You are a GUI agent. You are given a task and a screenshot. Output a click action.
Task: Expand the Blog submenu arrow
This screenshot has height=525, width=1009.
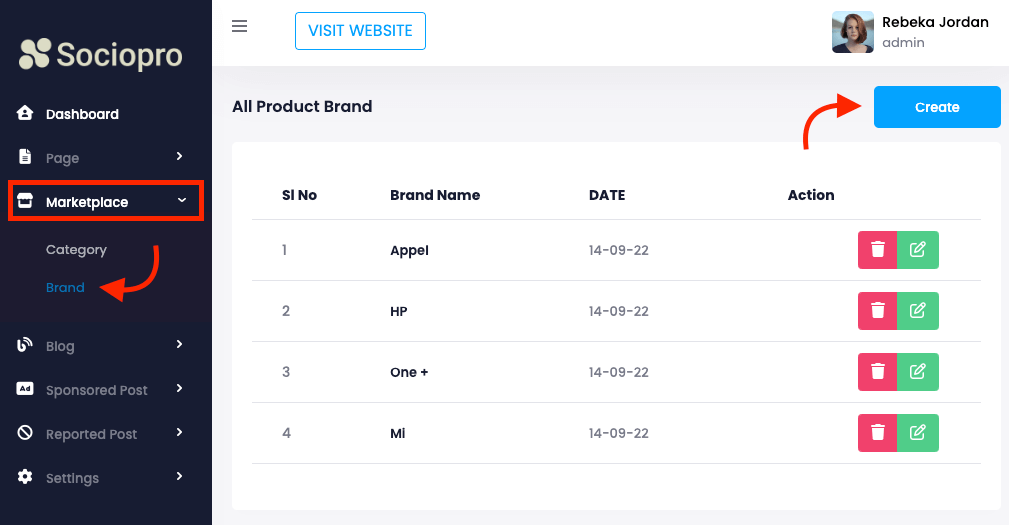click(x=180, y=345)
